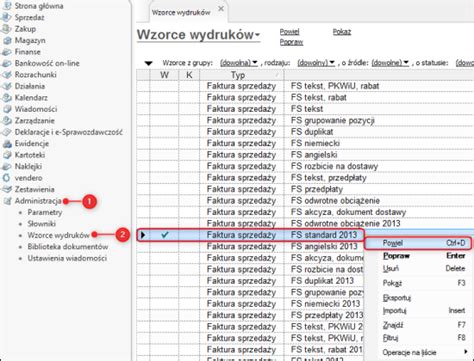
Task: Click the Ewidencje module icon
Action: (x=7, y=144)
